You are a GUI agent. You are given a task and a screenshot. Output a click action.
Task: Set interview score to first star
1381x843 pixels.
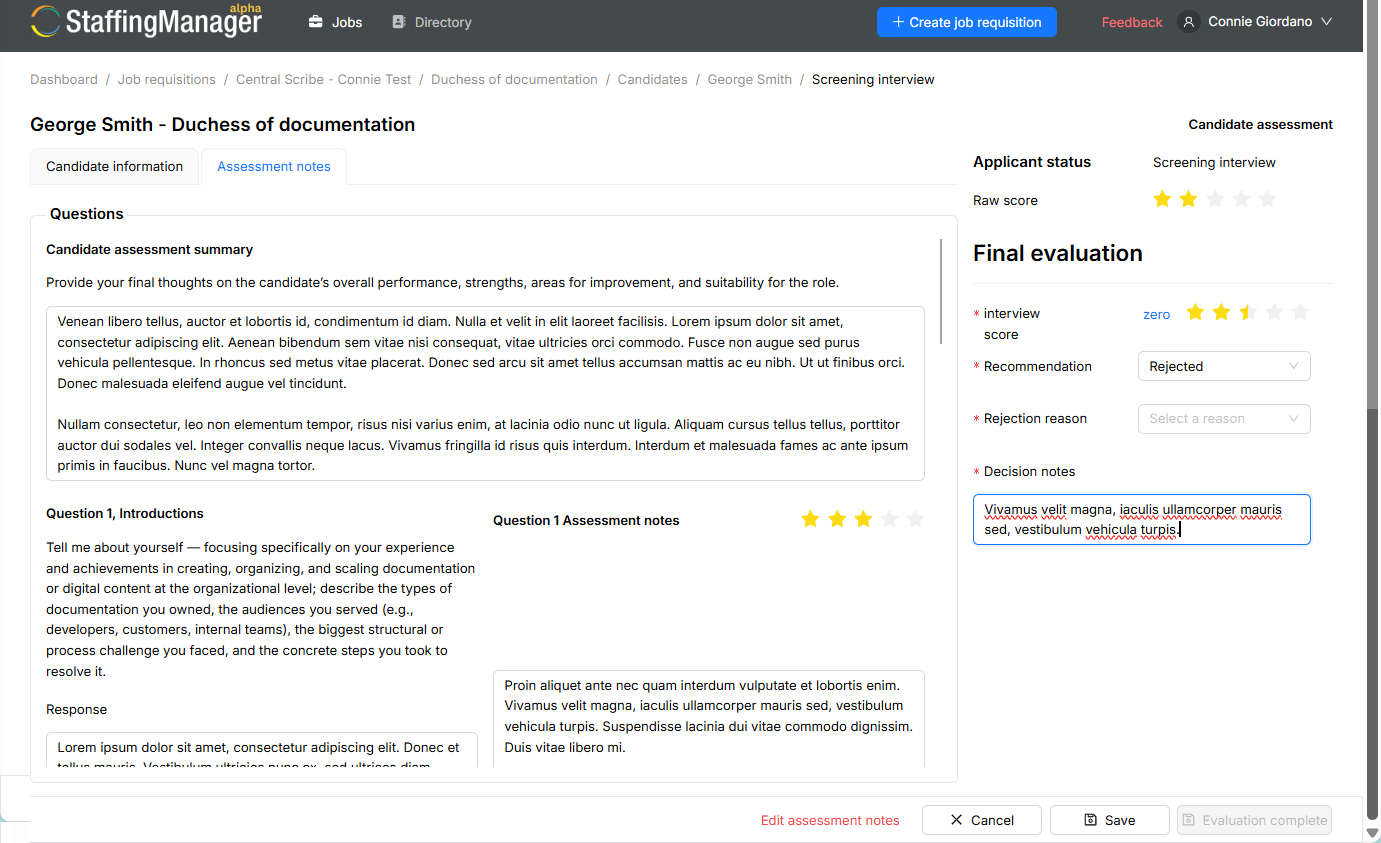(1195, 313)
